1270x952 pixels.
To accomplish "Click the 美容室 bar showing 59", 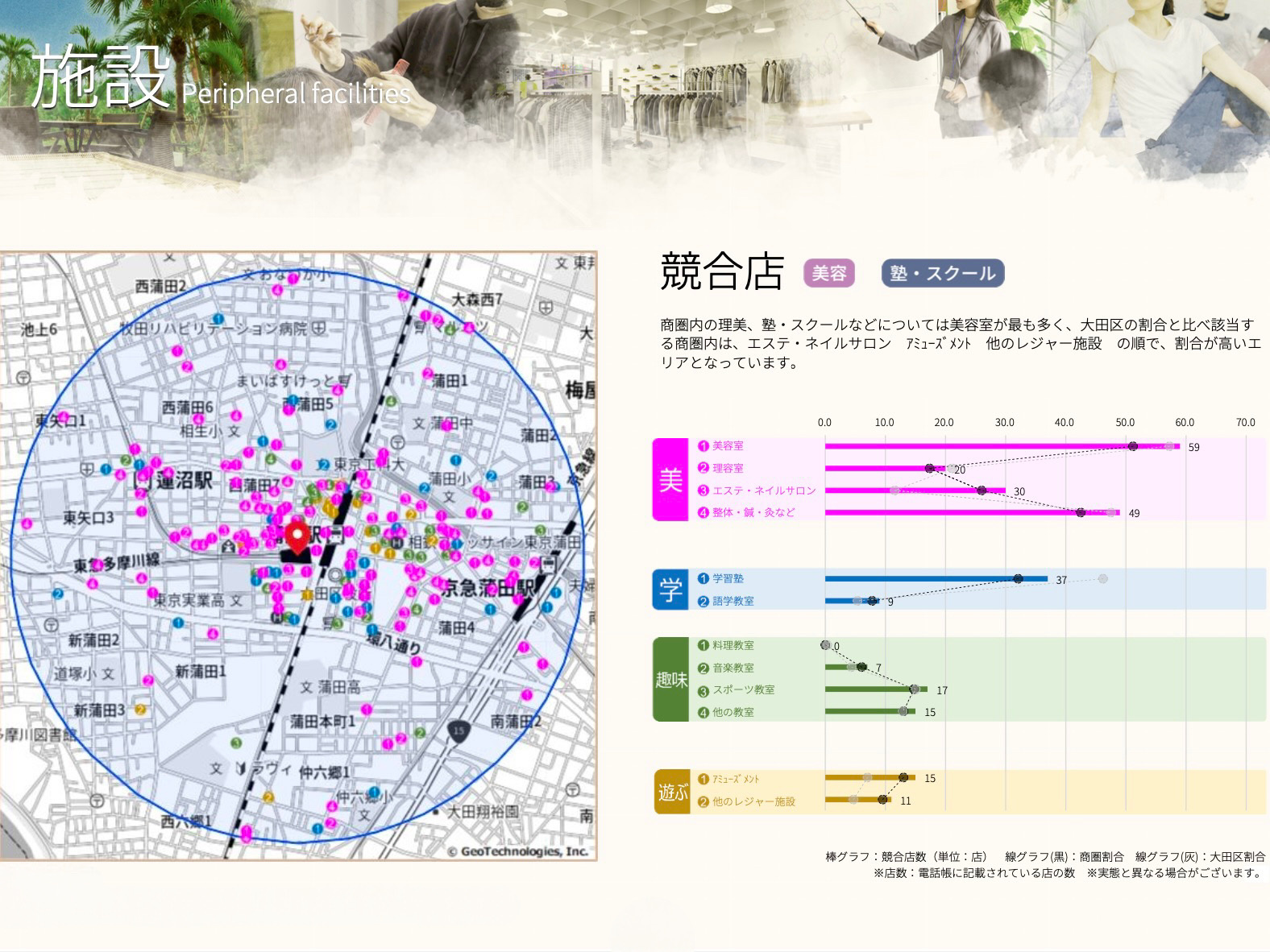I will pyautogui.click(x=1001, y=446).
